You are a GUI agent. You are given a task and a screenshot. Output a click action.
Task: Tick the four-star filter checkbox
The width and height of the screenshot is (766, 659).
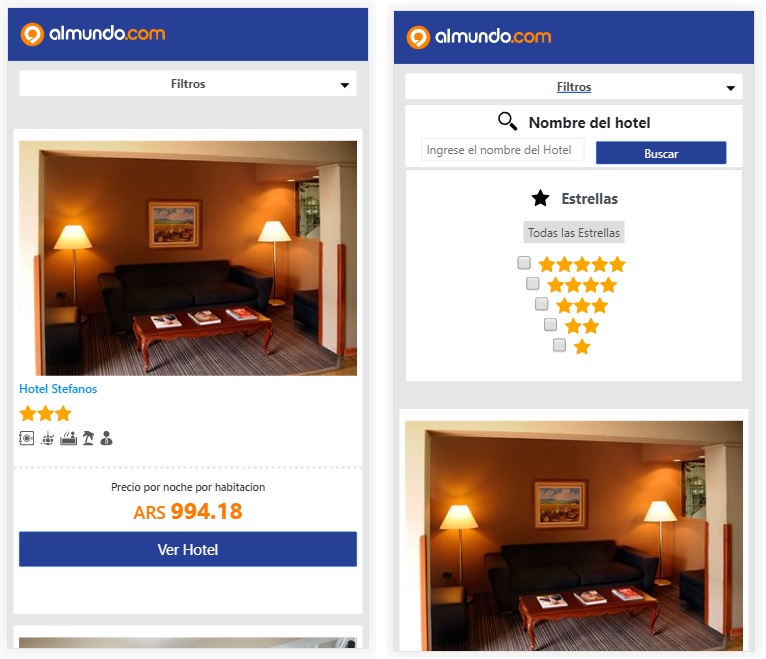coord(532,283)
